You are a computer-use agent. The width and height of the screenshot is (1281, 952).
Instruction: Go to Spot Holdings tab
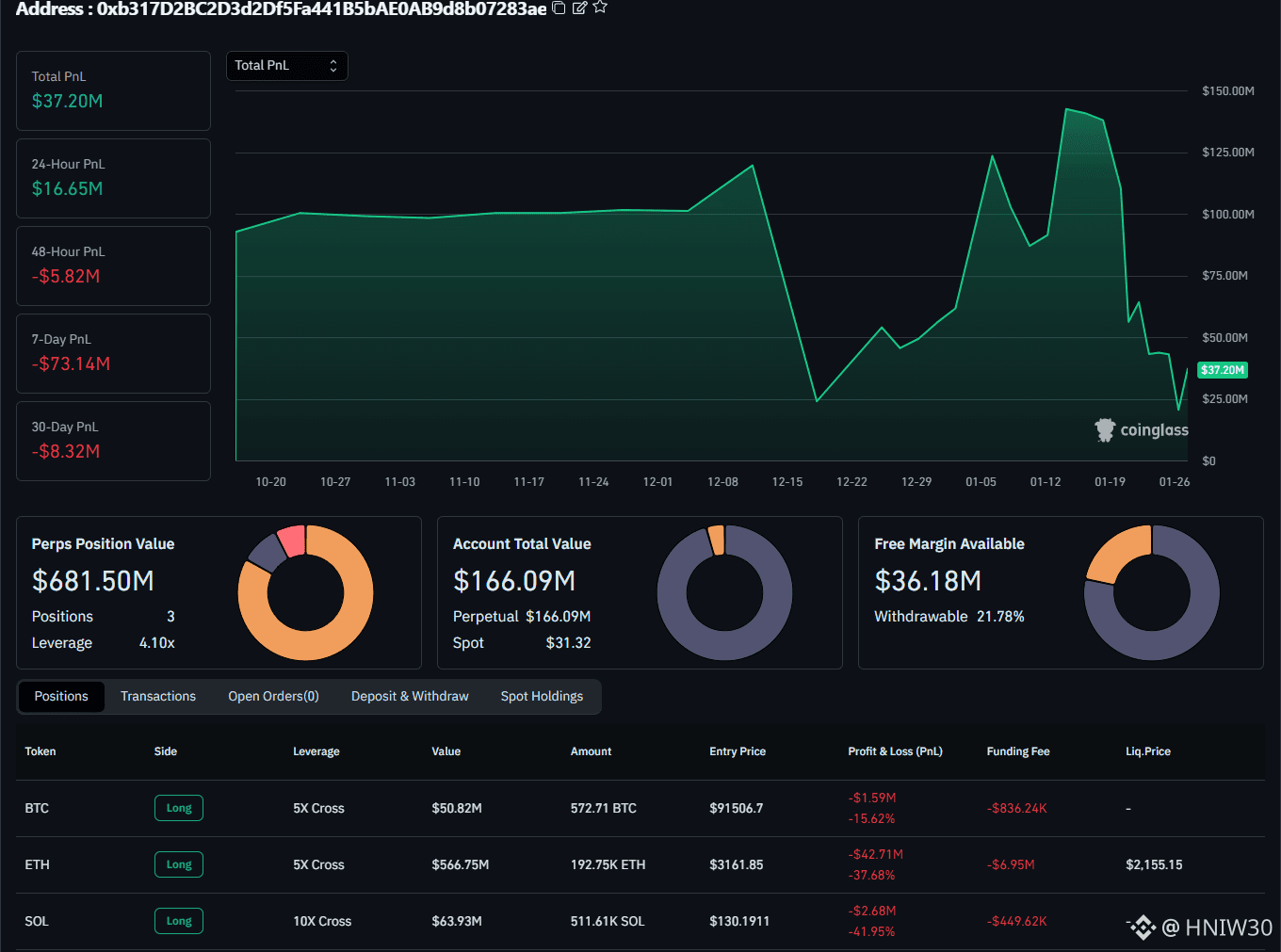coord(542,697)
